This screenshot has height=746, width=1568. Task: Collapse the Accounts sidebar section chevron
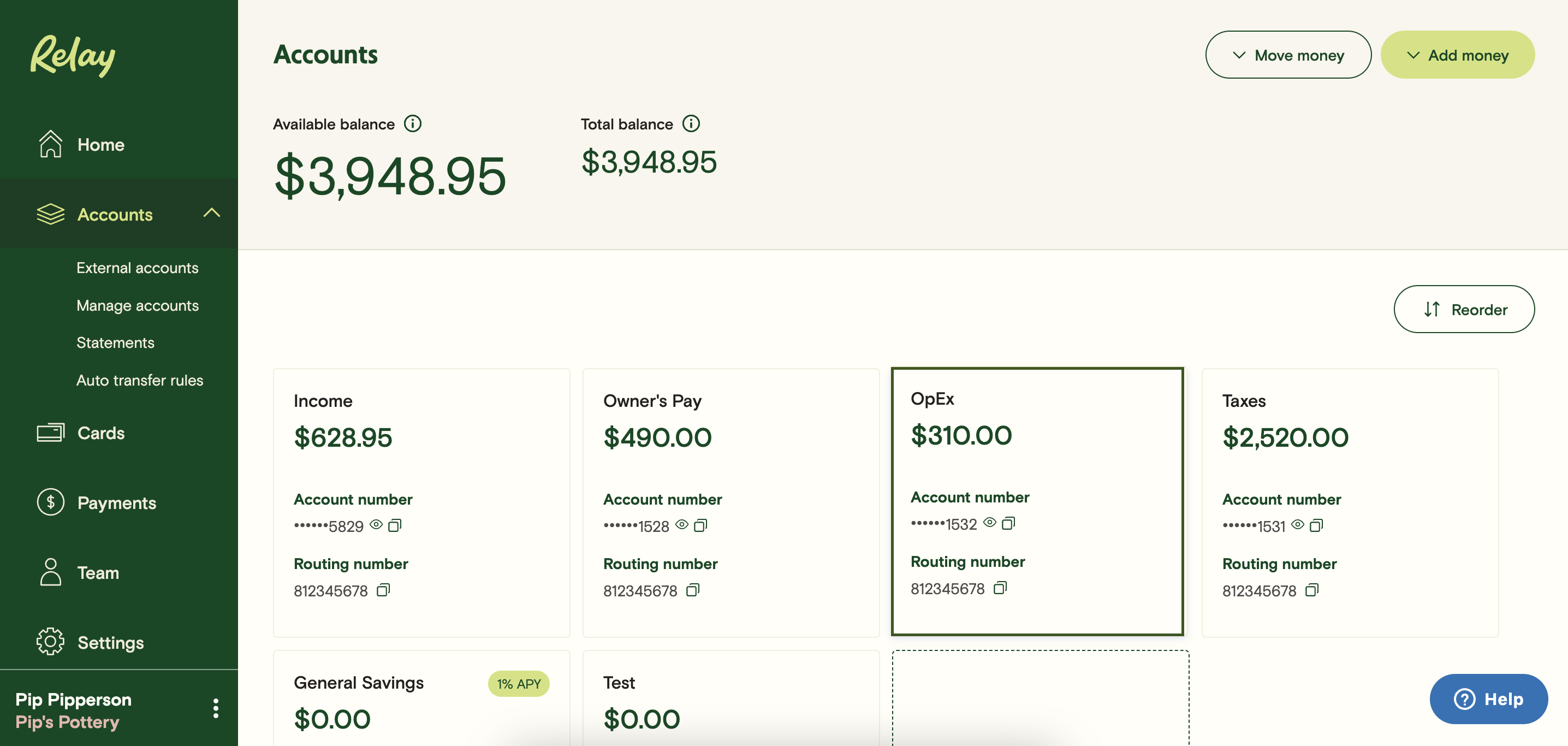[211, 213]
